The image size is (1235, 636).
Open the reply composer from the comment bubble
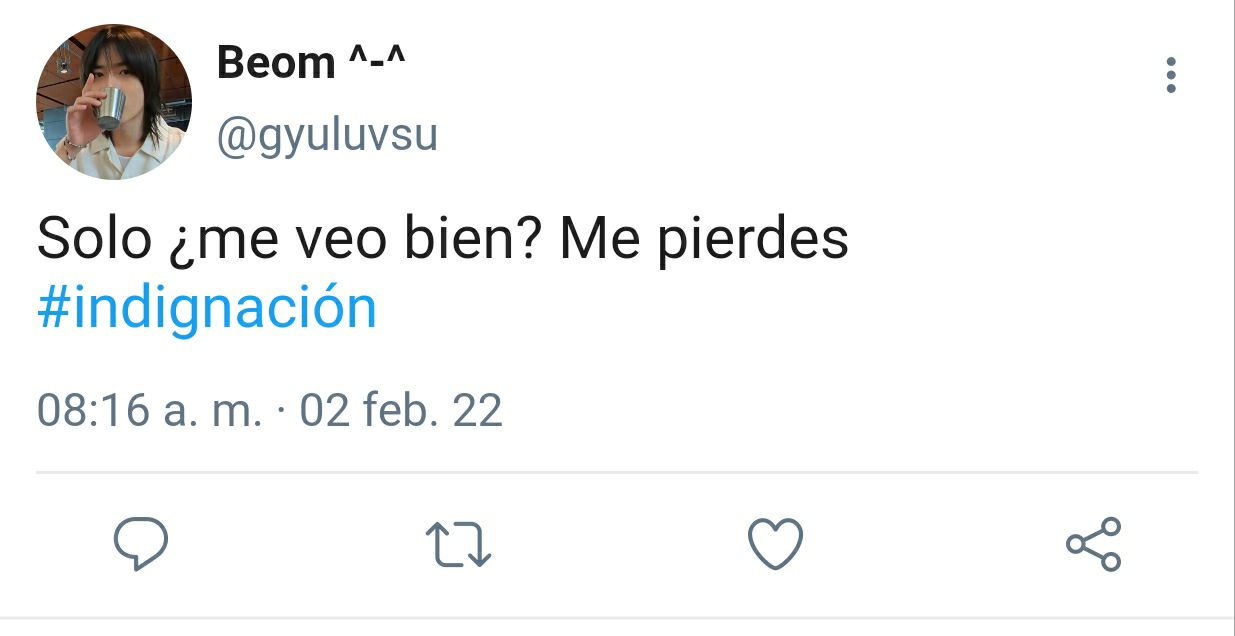tap(140, 545)
